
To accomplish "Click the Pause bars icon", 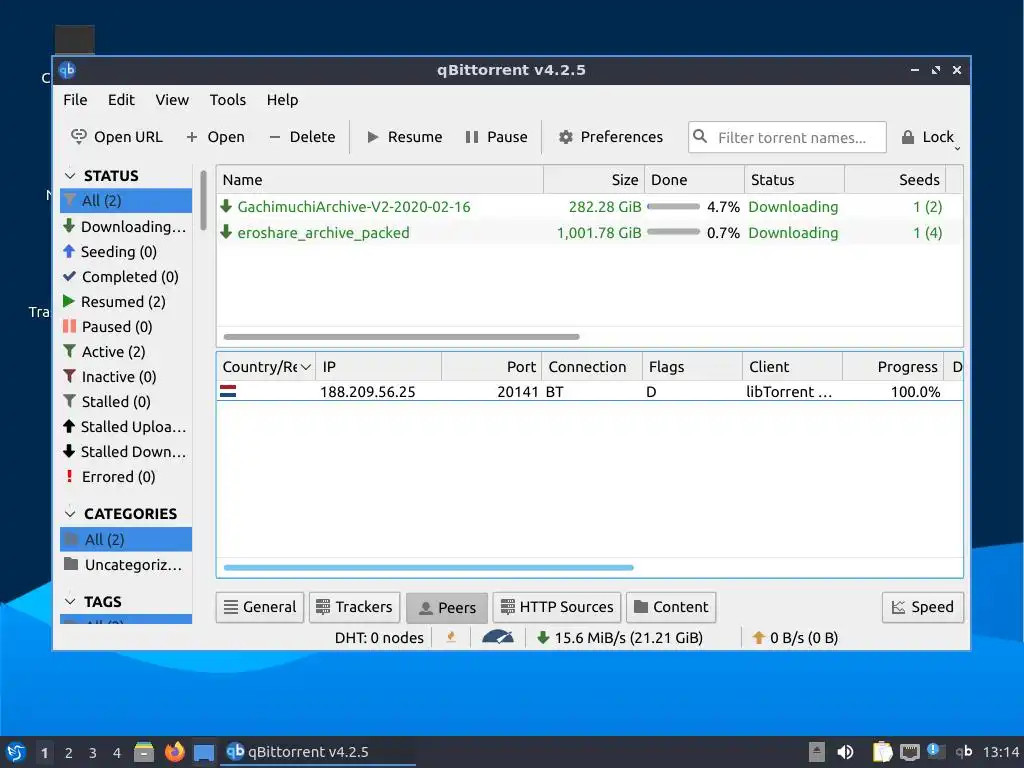I will click(x=472, y=137).
